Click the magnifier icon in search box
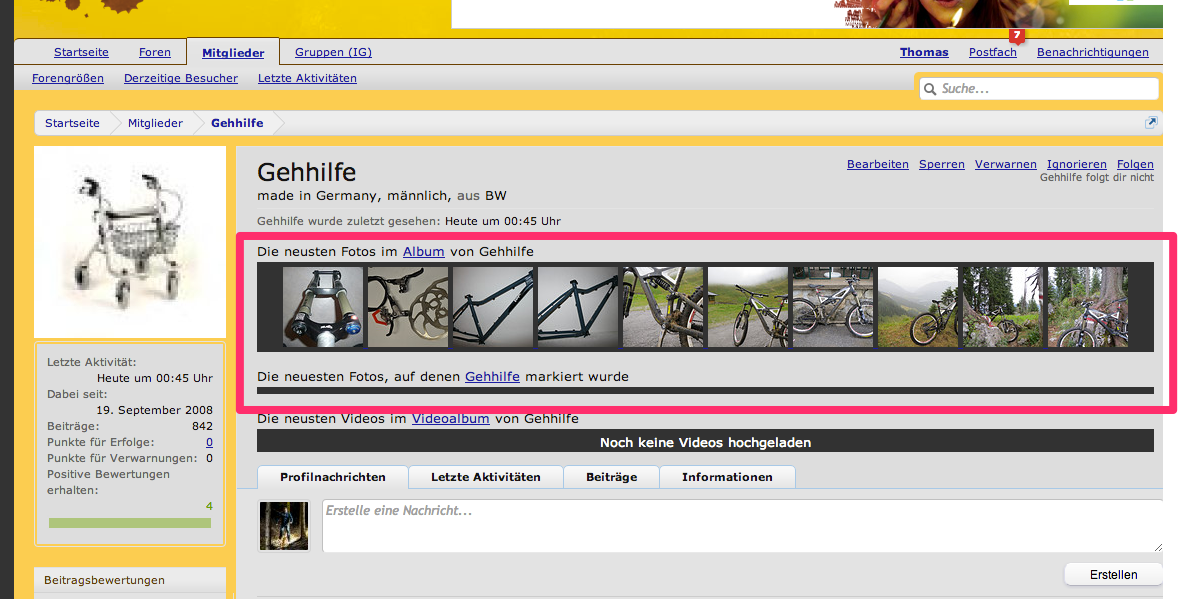 pos(930,89)
